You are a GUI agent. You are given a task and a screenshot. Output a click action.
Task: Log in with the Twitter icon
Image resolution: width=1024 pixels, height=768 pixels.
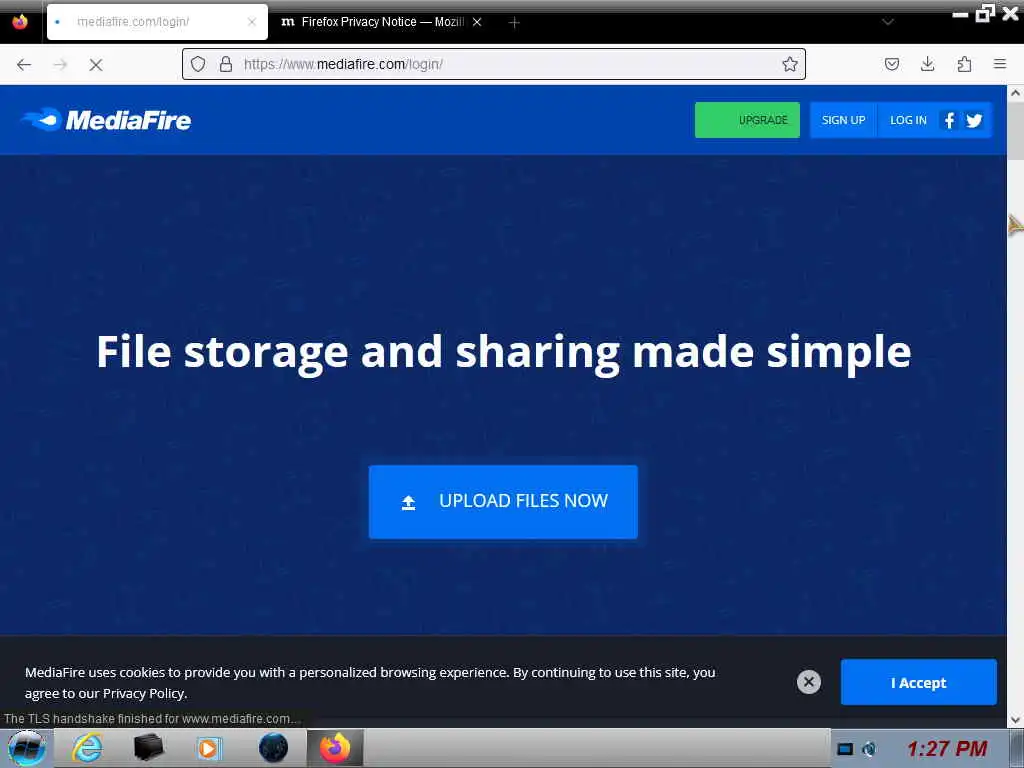pyautogui.click(x=974, y=120)
